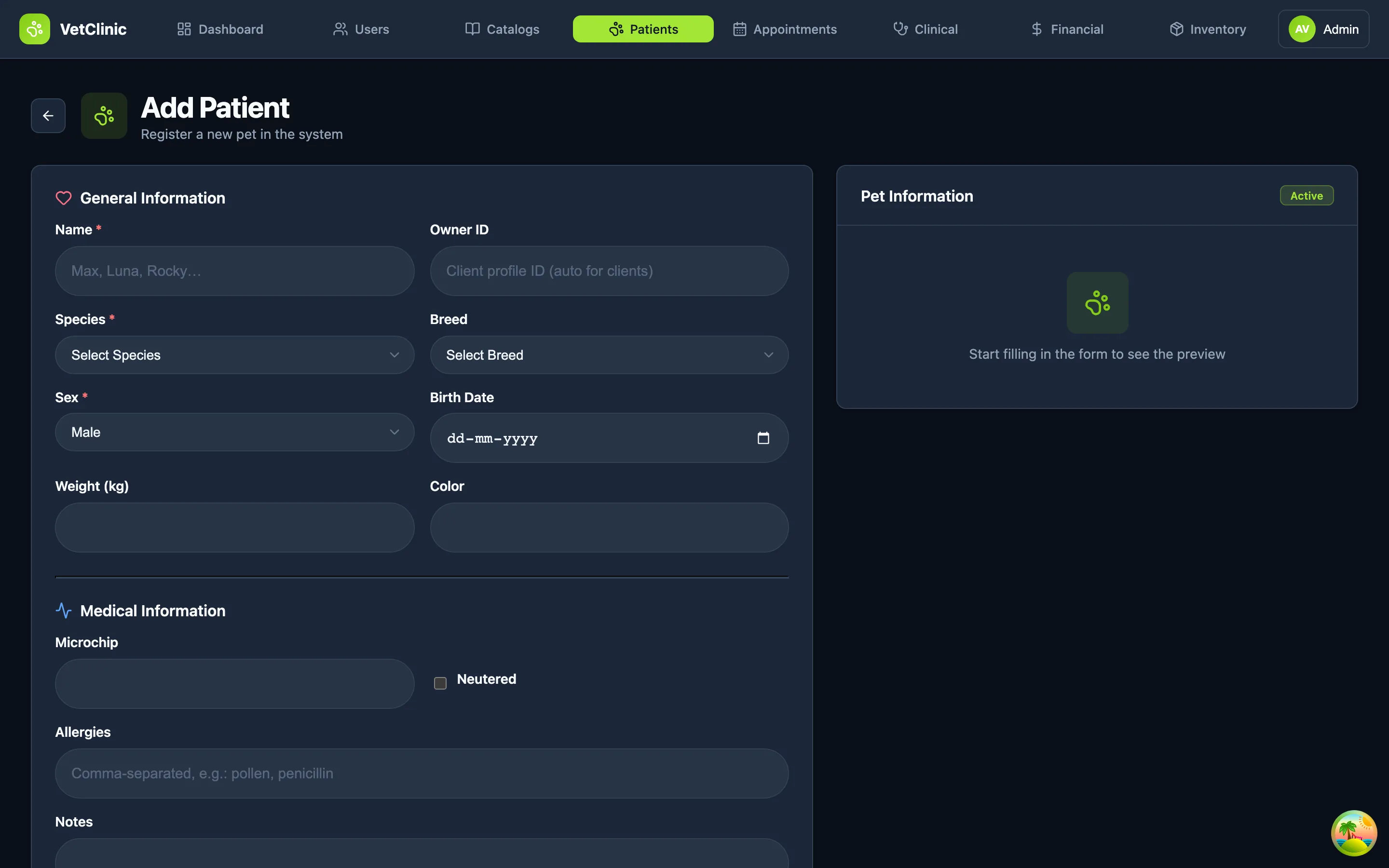Click into the Allergies text field
This screenshot has width=1389, height=868.
point(422,773)
